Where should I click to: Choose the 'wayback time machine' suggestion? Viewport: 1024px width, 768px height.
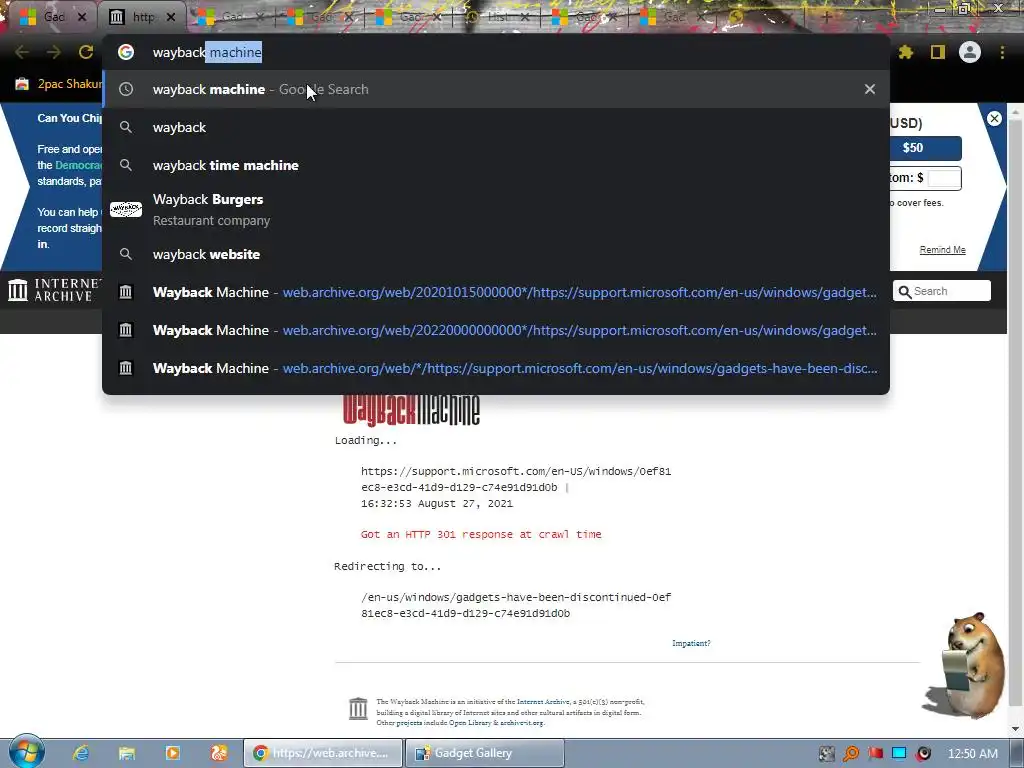tap(496, 165)
